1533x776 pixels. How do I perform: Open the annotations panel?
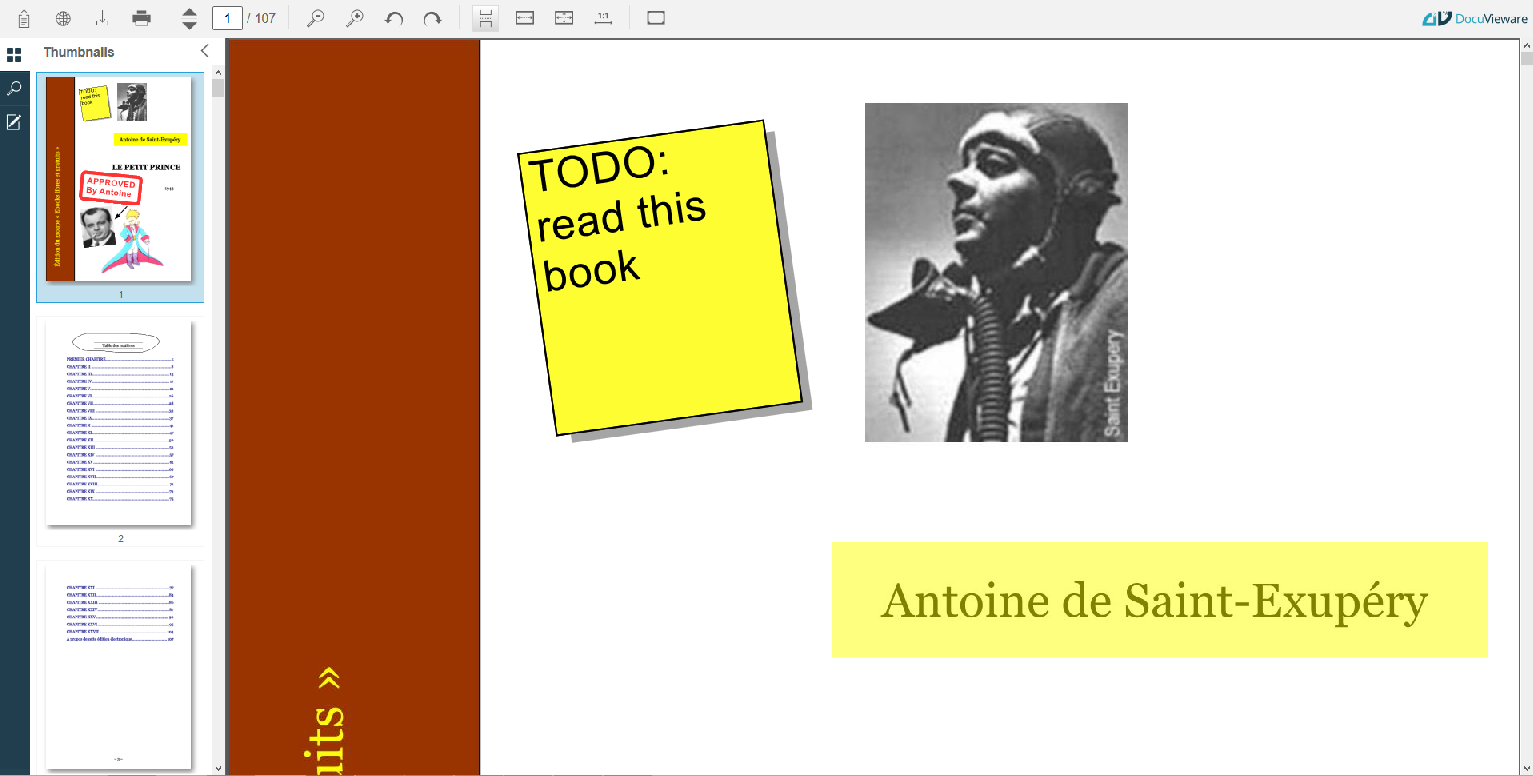[x=14, y=122]
